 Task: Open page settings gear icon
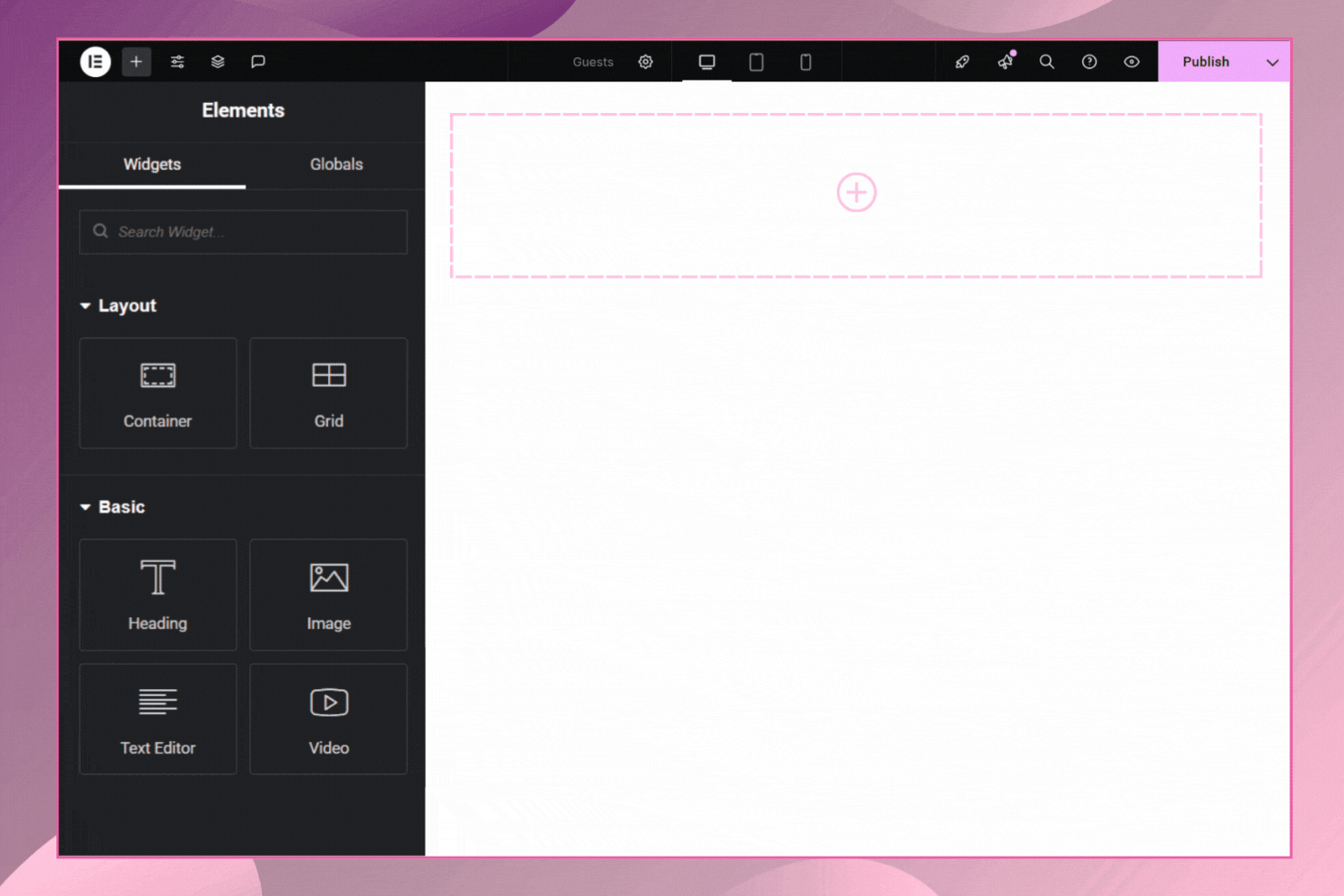click(x=645, y=62)
